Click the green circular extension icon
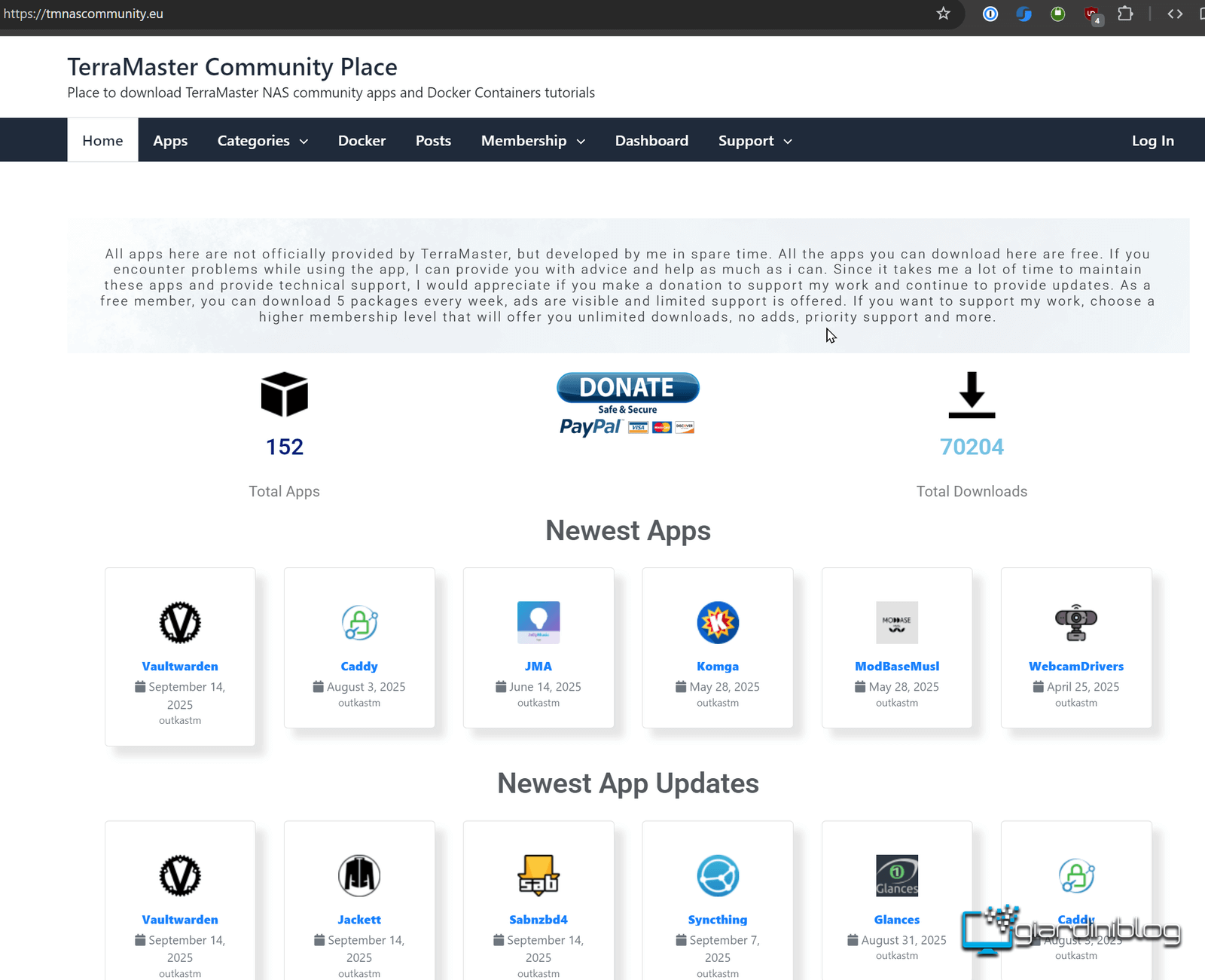The width and height of the screenshot is (1205, 980). tap(1058, 14)
